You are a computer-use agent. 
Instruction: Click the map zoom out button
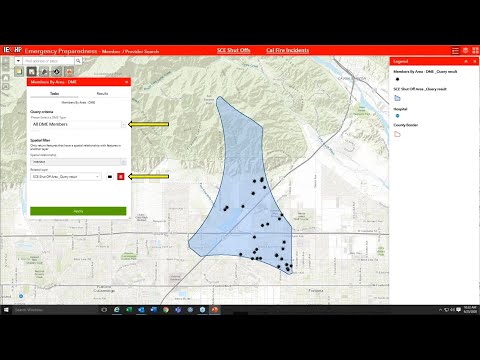tap(6, 68)
